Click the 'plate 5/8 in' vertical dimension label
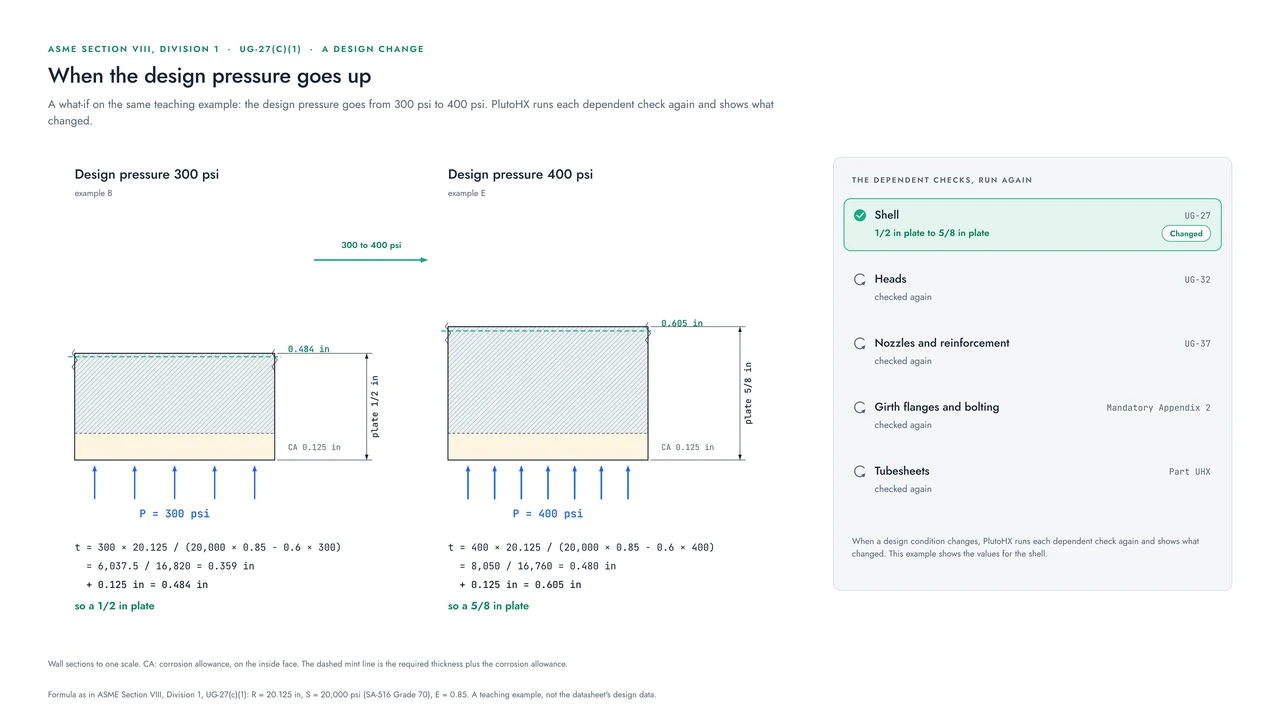Image resolution: width=1280 pixels, height=720 pixels. (x=748, y=393)
